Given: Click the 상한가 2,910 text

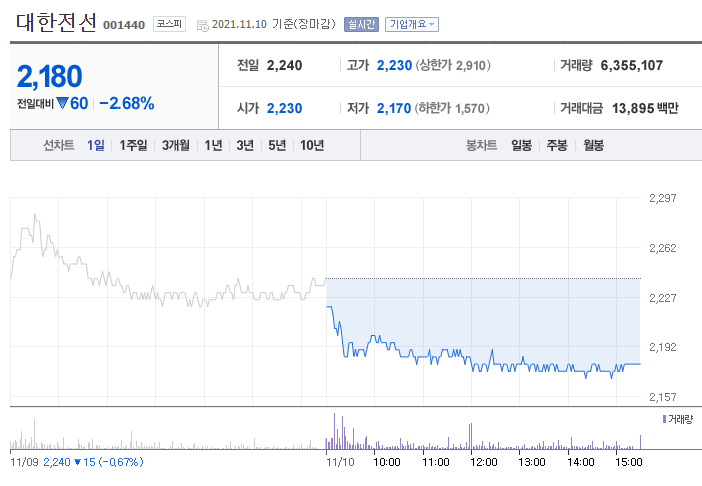Looking at the screenshot, I should pyautogui.click(x=453, y=65).
